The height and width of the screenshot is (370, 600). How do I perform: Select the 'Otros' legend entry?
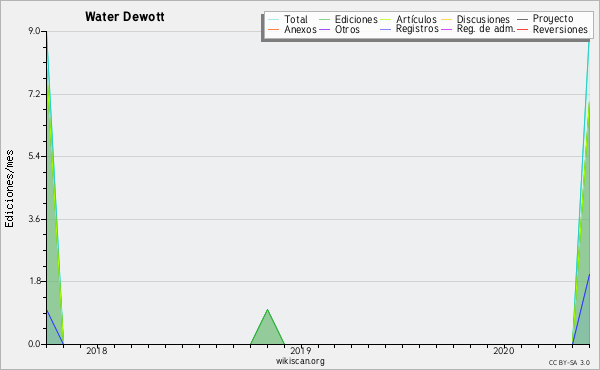coord(339,29)
